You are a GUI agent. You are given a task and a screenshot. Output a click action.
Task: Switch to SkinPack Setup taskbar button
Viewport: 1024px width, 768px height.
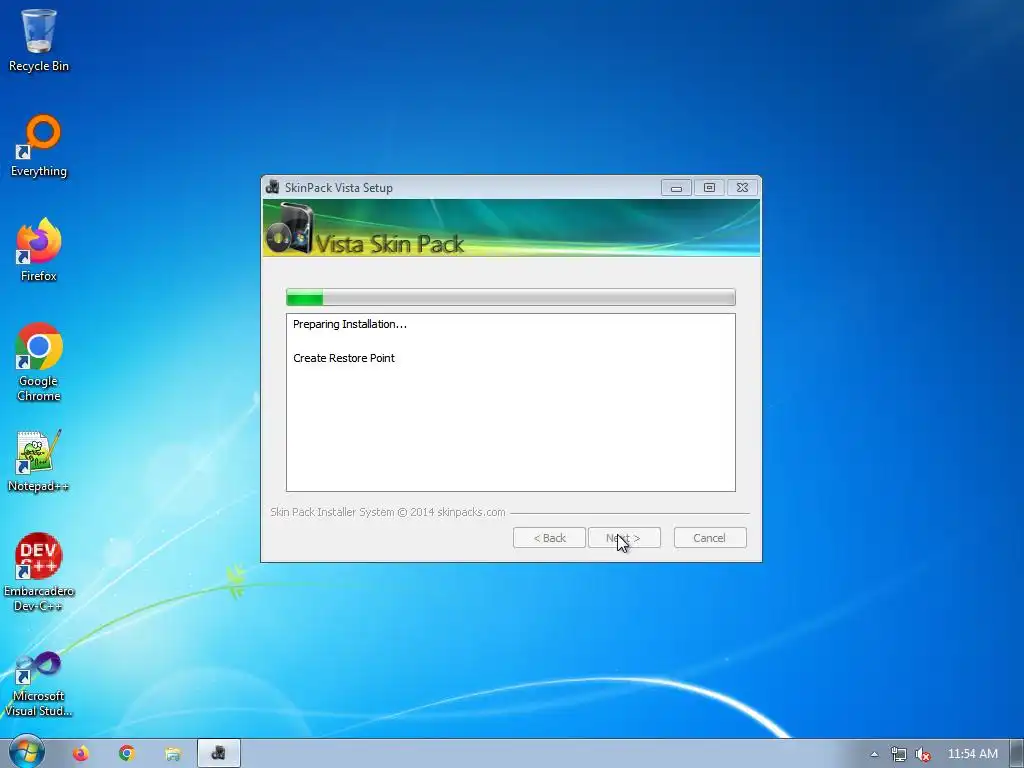coord(219,753)
